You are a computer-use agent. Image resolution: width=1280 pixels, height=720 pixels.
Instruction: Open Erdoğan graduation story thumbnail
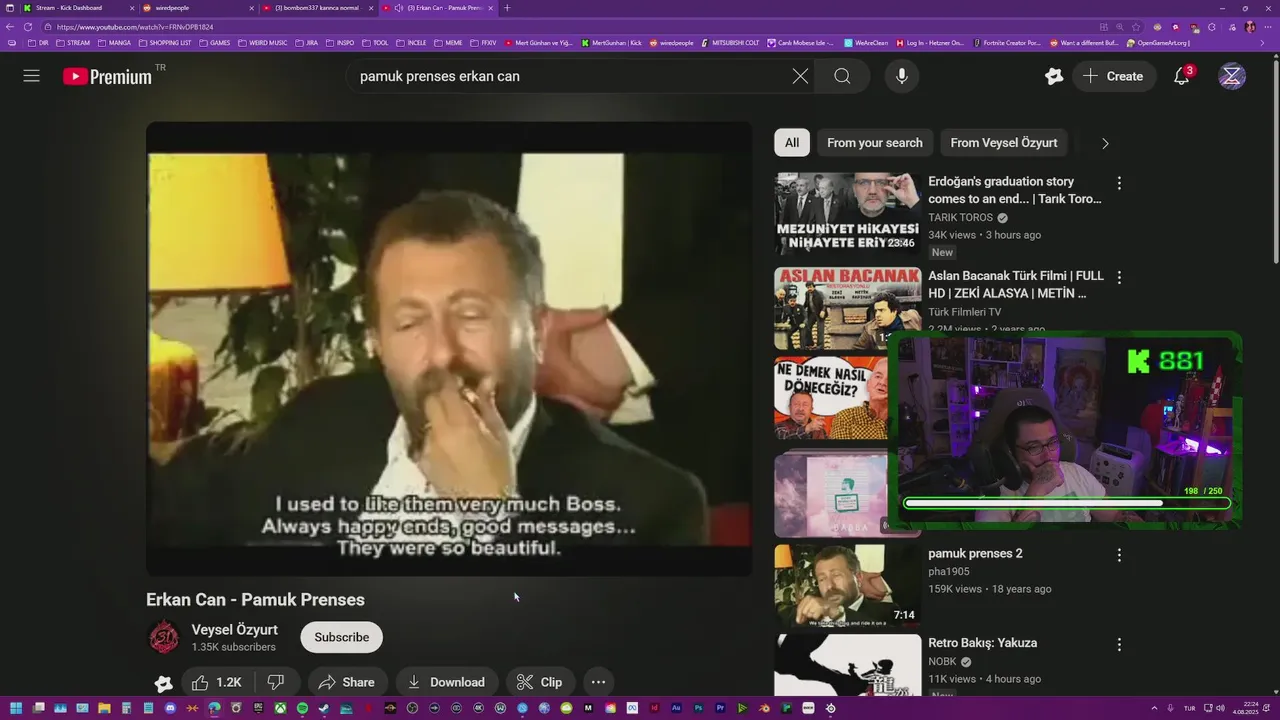pos(847,214)
